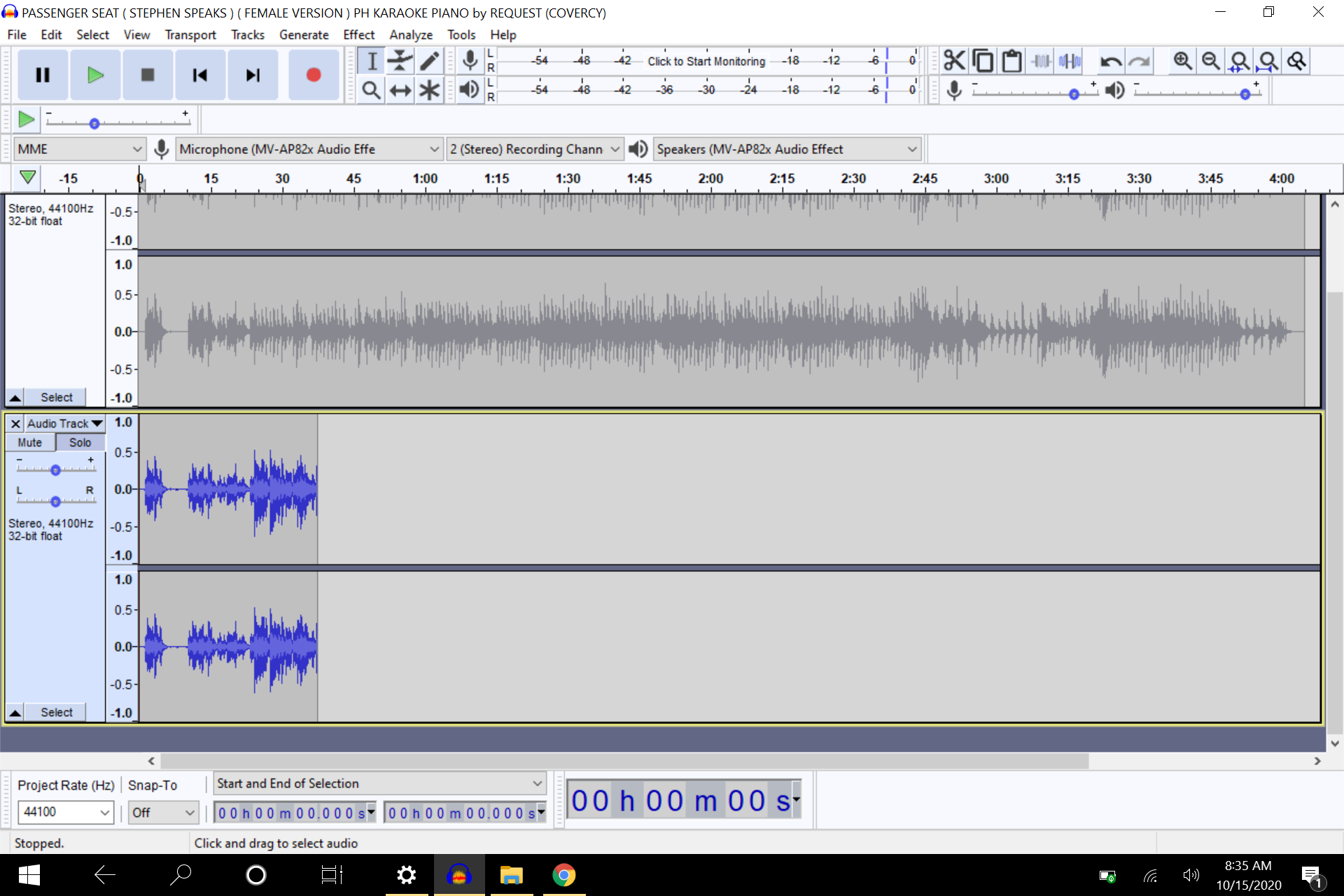Open the Transport menu
The width and height of the screenshot is (1344, 896).
pos(190,34)
